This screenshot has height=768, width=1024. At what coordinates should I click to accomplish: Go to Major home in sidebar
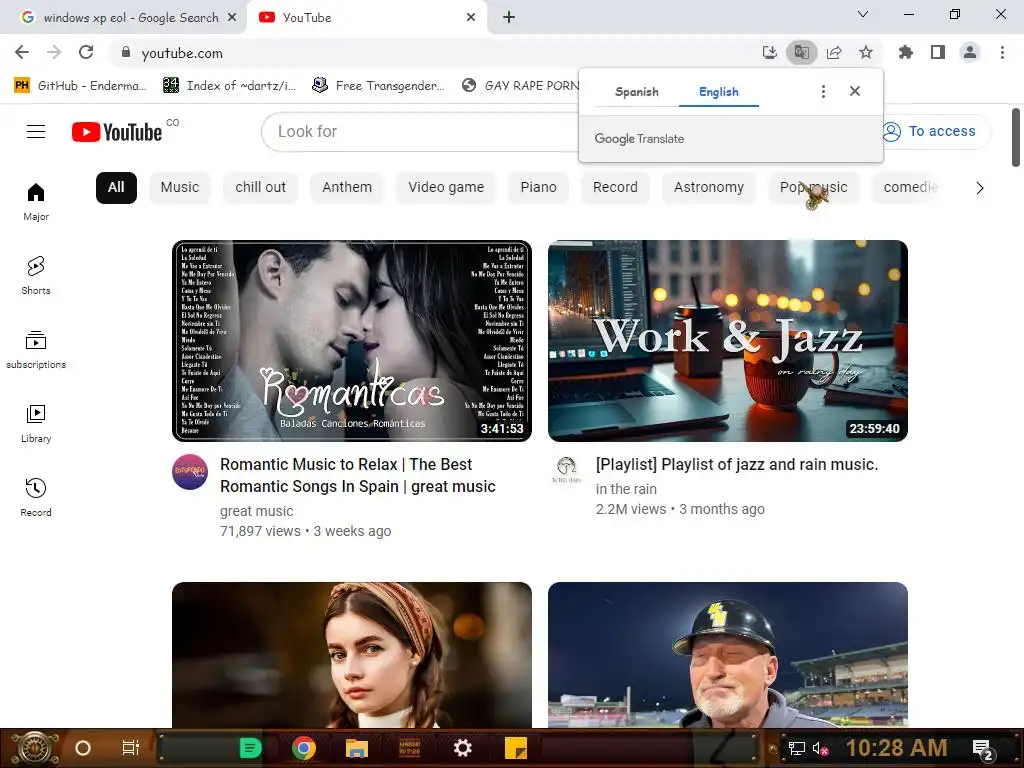(36, 201)
